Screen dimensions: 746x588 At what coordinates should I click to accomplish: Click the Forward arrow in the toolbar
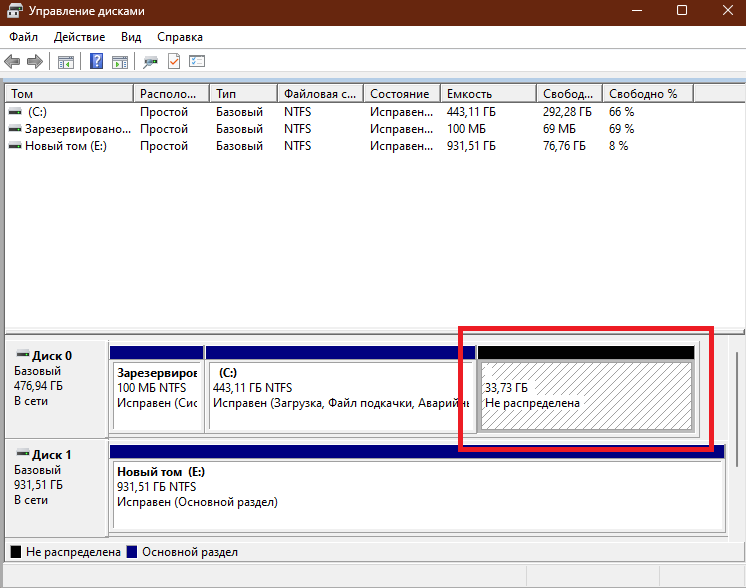point(35,61)
